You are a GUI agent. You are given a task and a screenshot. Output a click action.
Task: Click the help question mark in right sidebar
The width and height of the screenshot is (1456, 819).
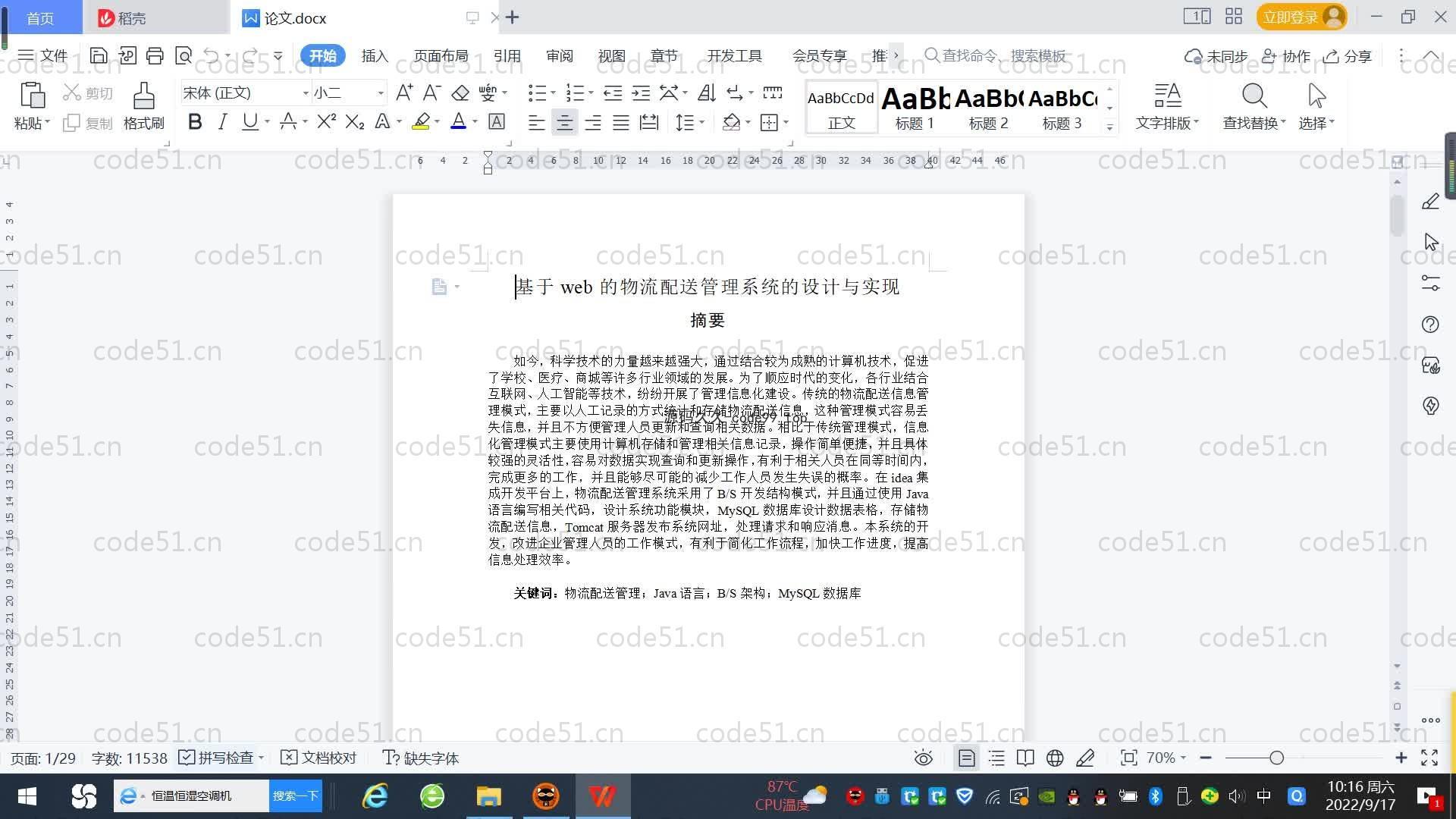pyautogui.click(x=1430, y=325)
